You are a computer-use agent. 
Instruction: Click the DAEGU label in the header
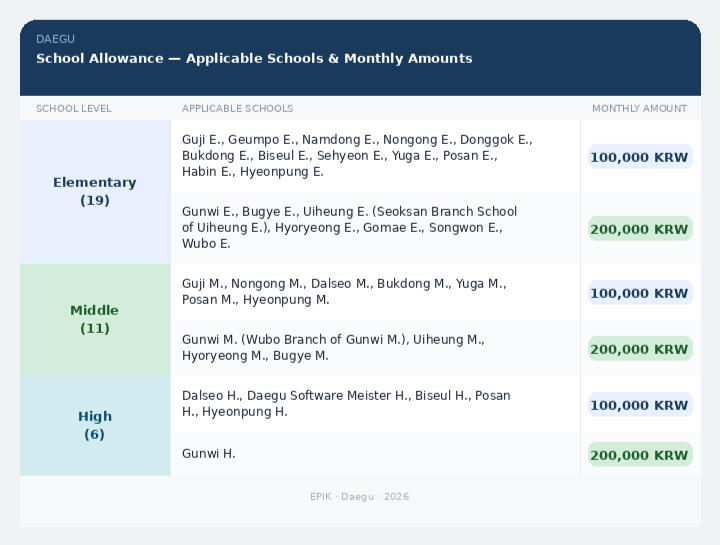coord(55,39)
